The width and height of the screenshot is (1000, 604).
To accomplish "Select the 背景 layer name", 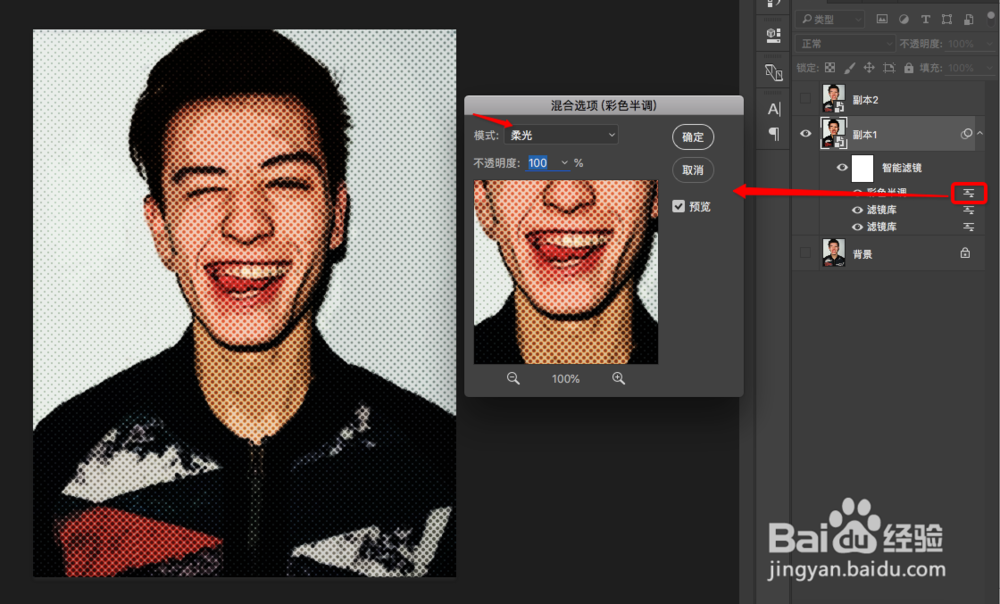I will (862, 254).
